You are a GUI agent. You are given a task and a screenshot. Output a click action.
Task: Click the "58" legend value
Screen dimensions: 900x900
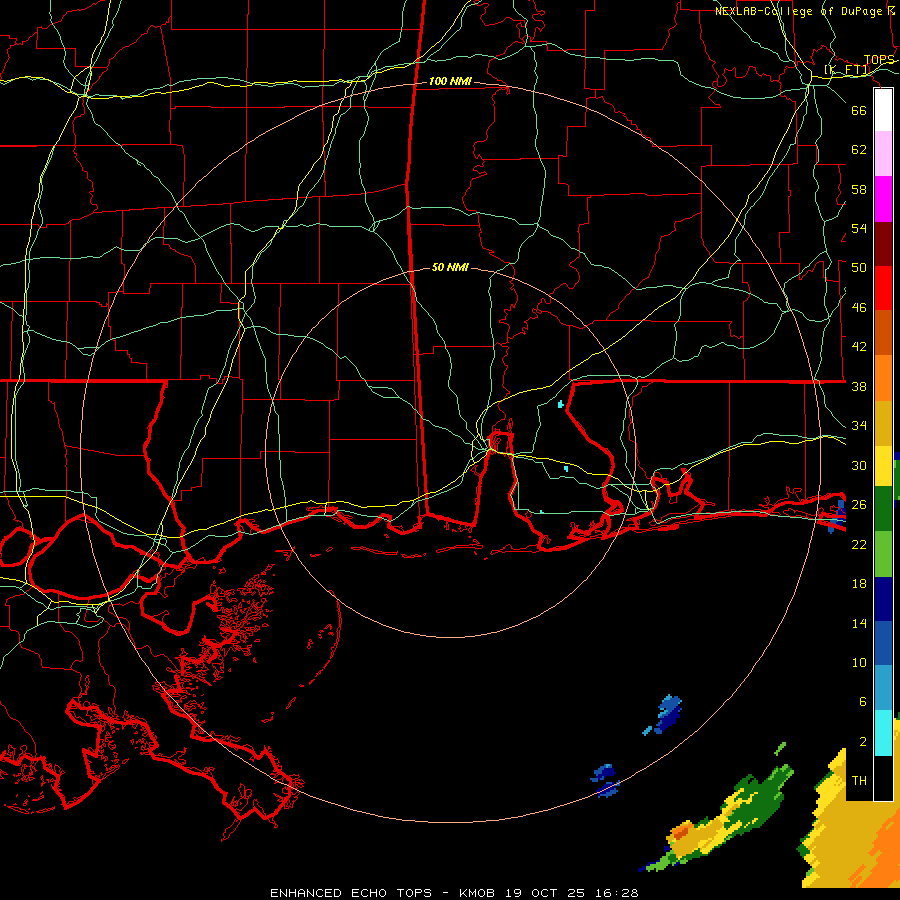[x=859, y=189]
